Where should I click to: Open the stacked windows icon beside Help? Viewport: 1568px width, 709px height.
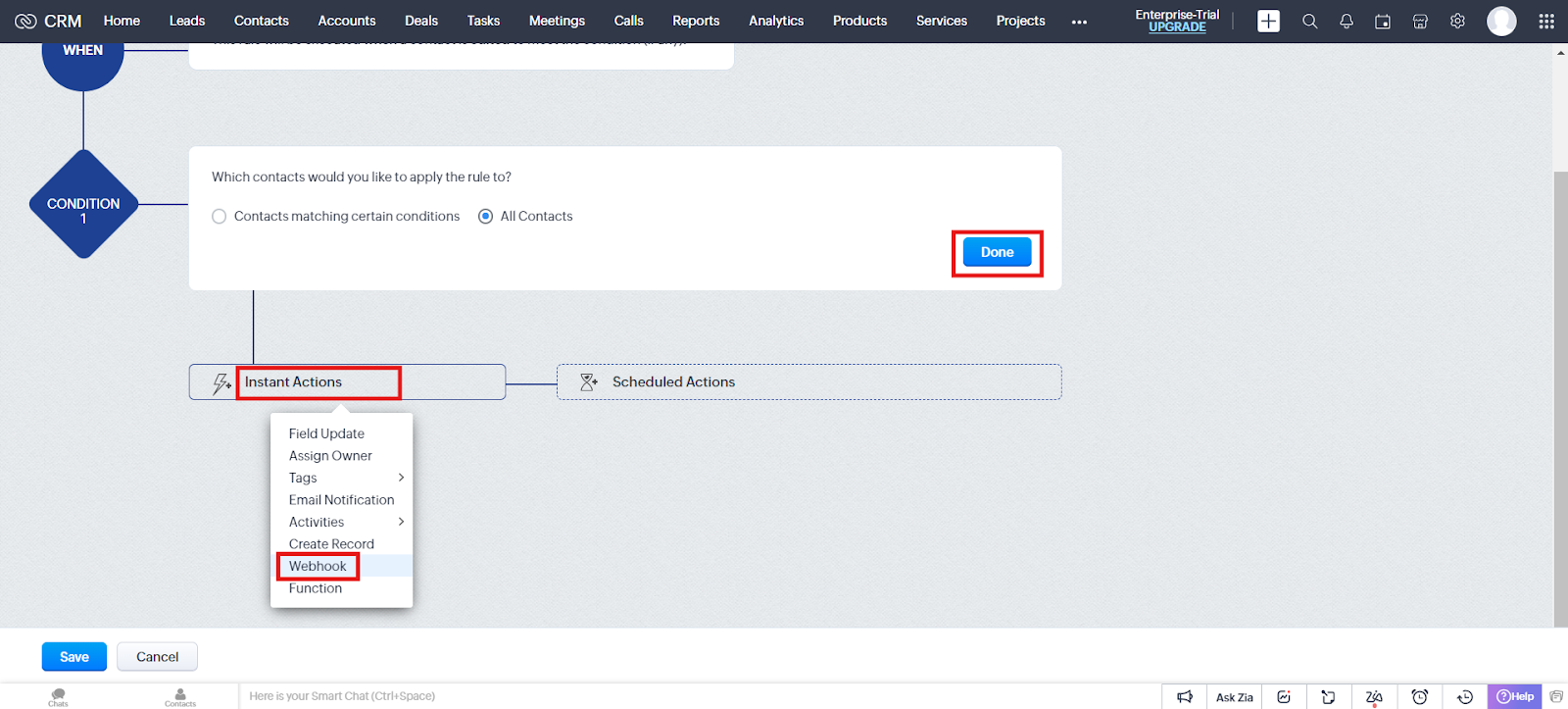tap(1556, 697)
